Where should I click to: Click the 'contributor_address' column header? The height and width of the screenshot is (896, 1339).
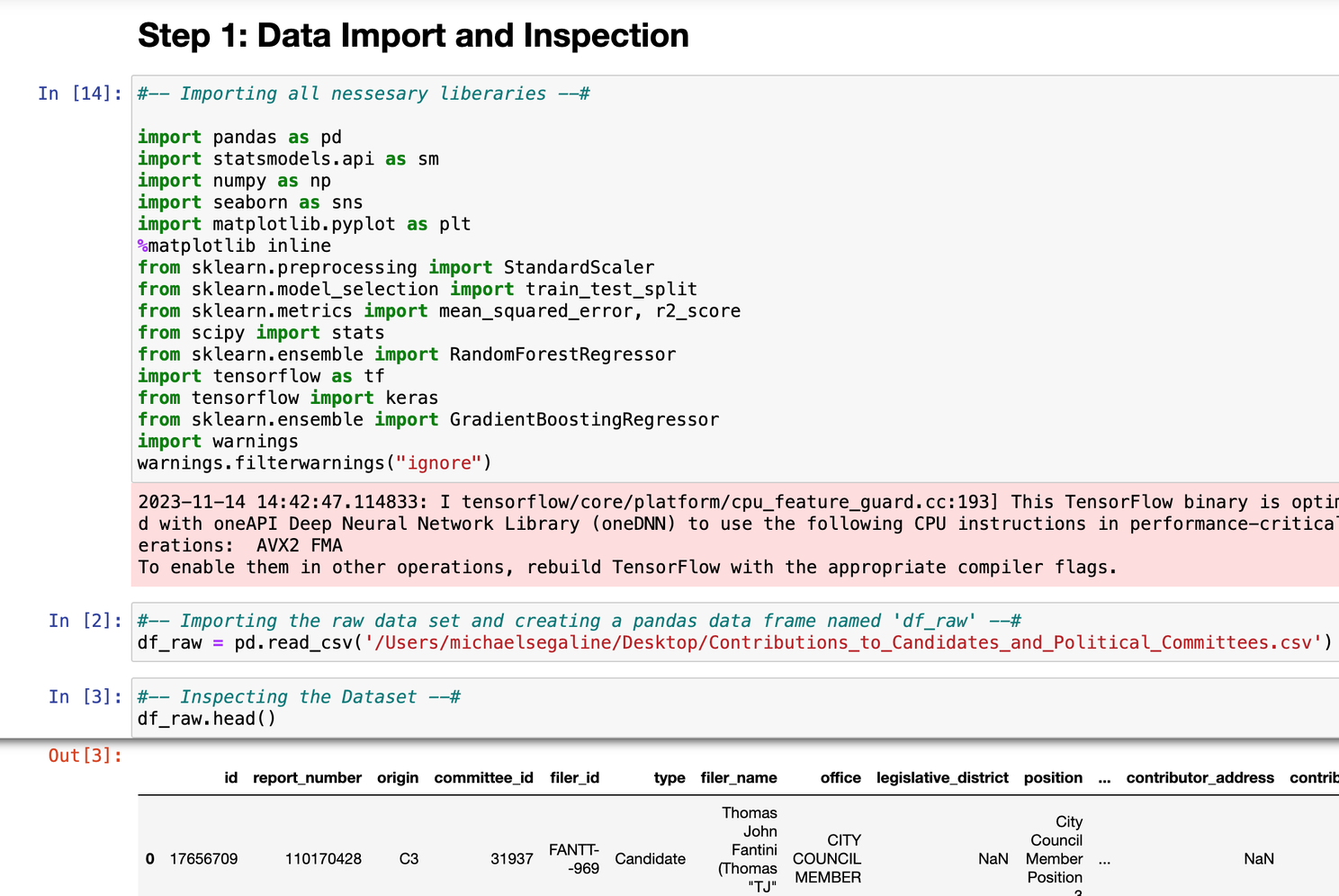click(x=1200, y=778)
